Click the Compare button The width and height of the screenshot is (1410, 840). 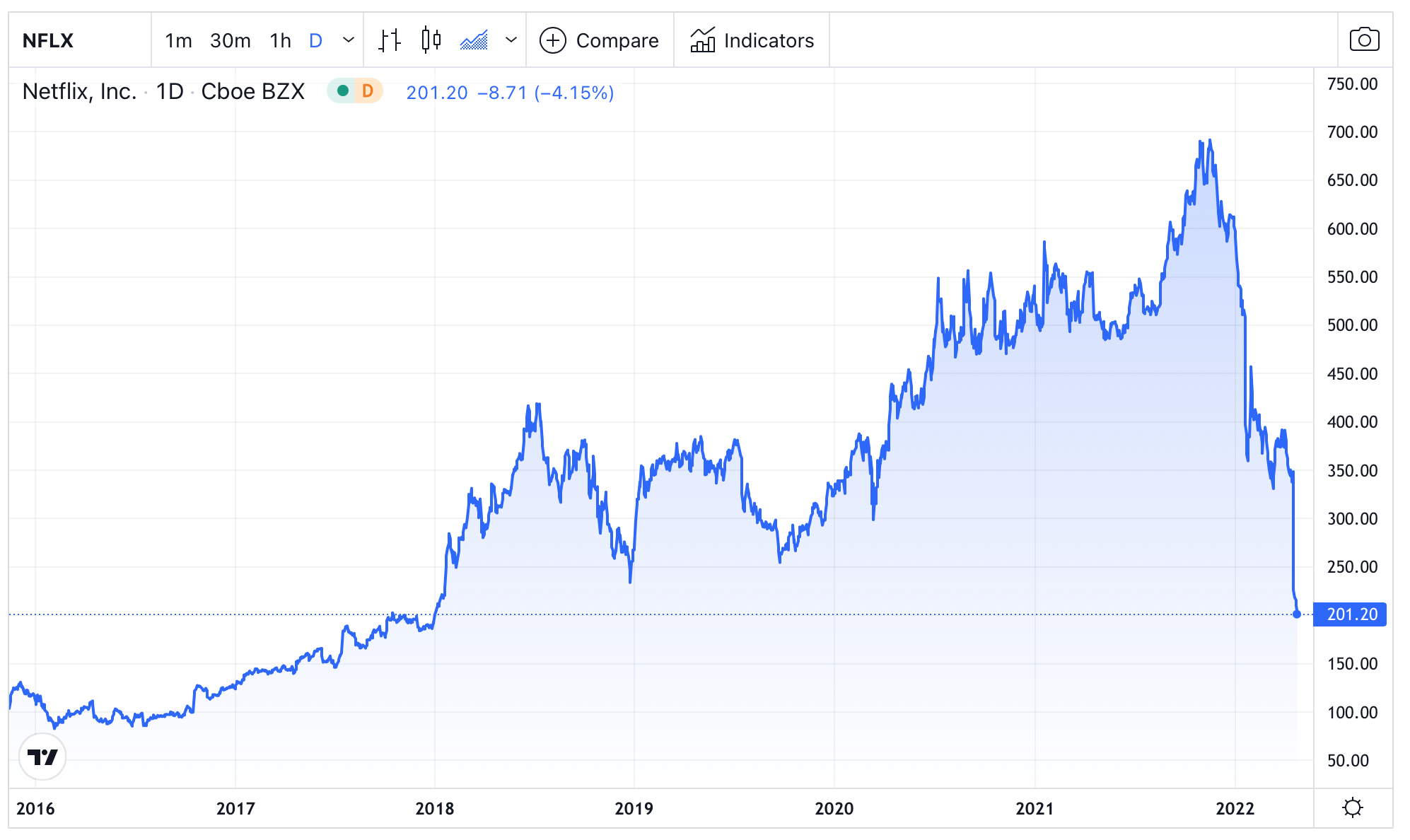point(618,40)
